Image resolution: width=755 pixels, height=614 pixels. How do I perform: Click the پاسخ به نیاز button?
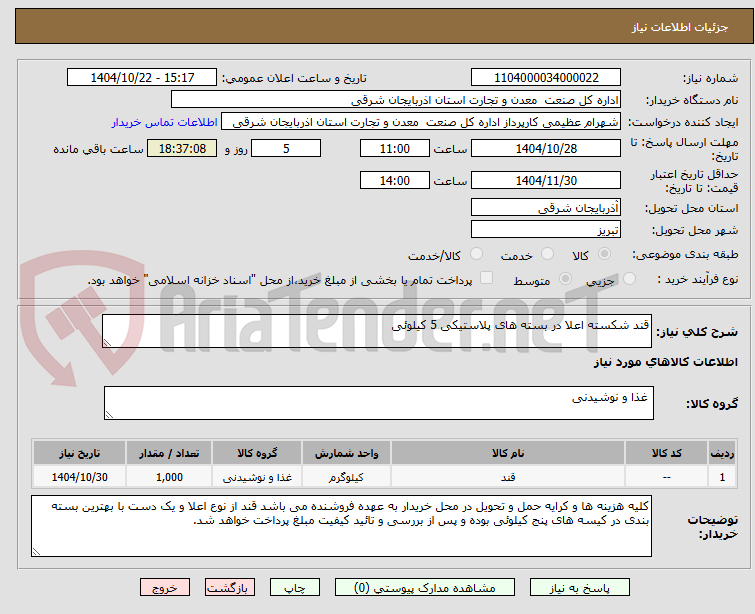coord(580,588)
